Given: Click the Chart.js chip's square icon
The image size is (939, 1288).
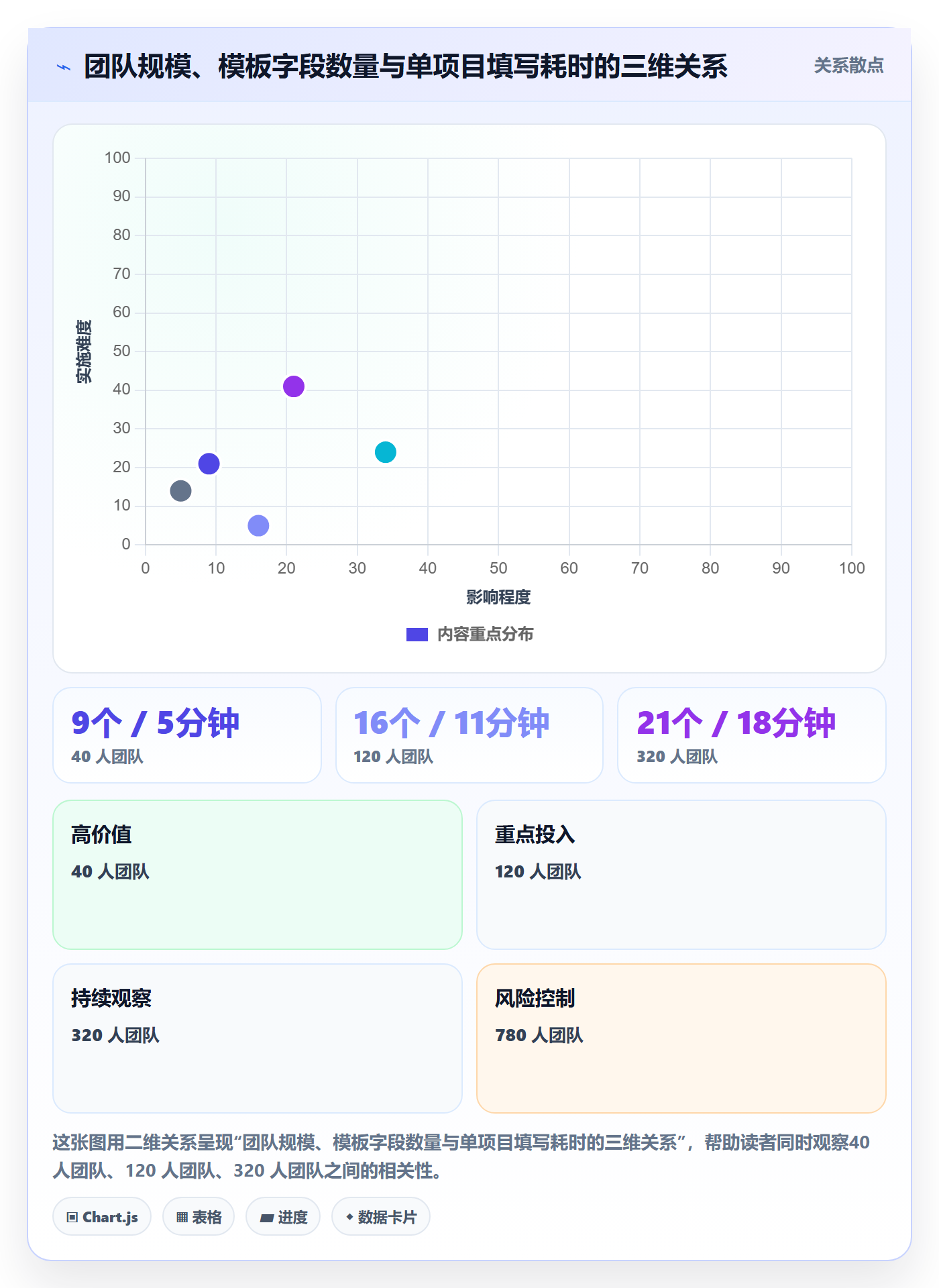Looking at the screenshot, I should 72,1218.
